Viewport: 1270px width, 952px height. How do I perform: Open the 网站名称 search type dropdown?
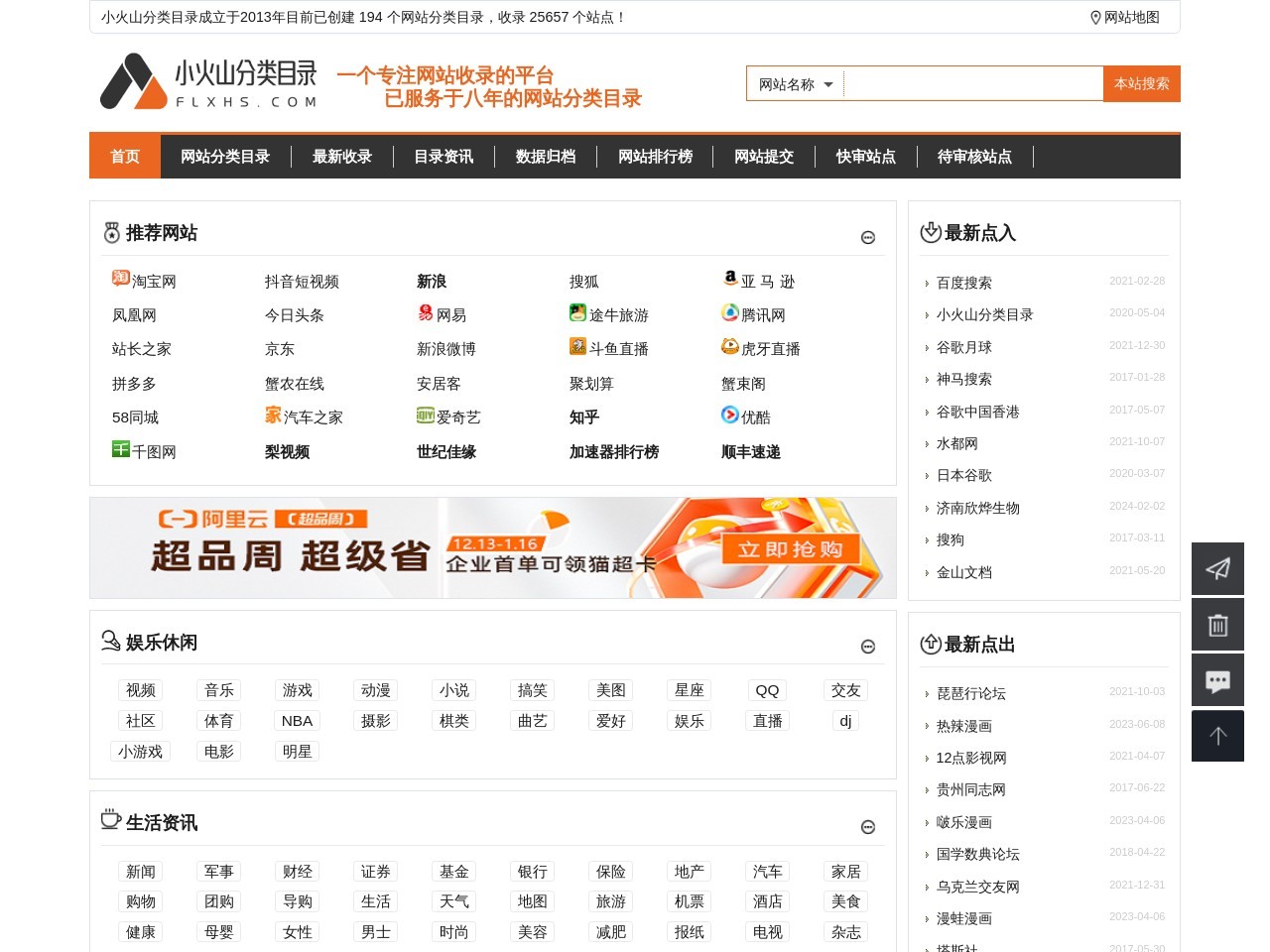[796, 84]
